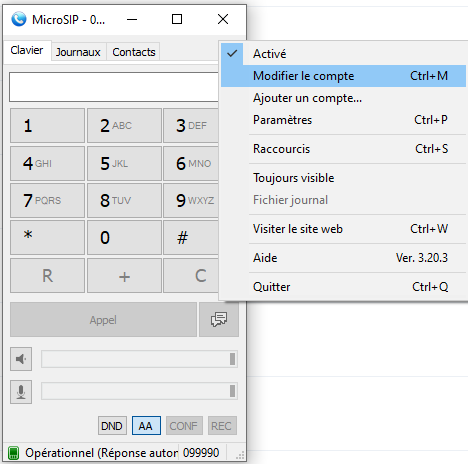This screenshot has height=464, width=468.
Task: Select Modifier le compte menu entry
Action: click(x=343, y=76)
